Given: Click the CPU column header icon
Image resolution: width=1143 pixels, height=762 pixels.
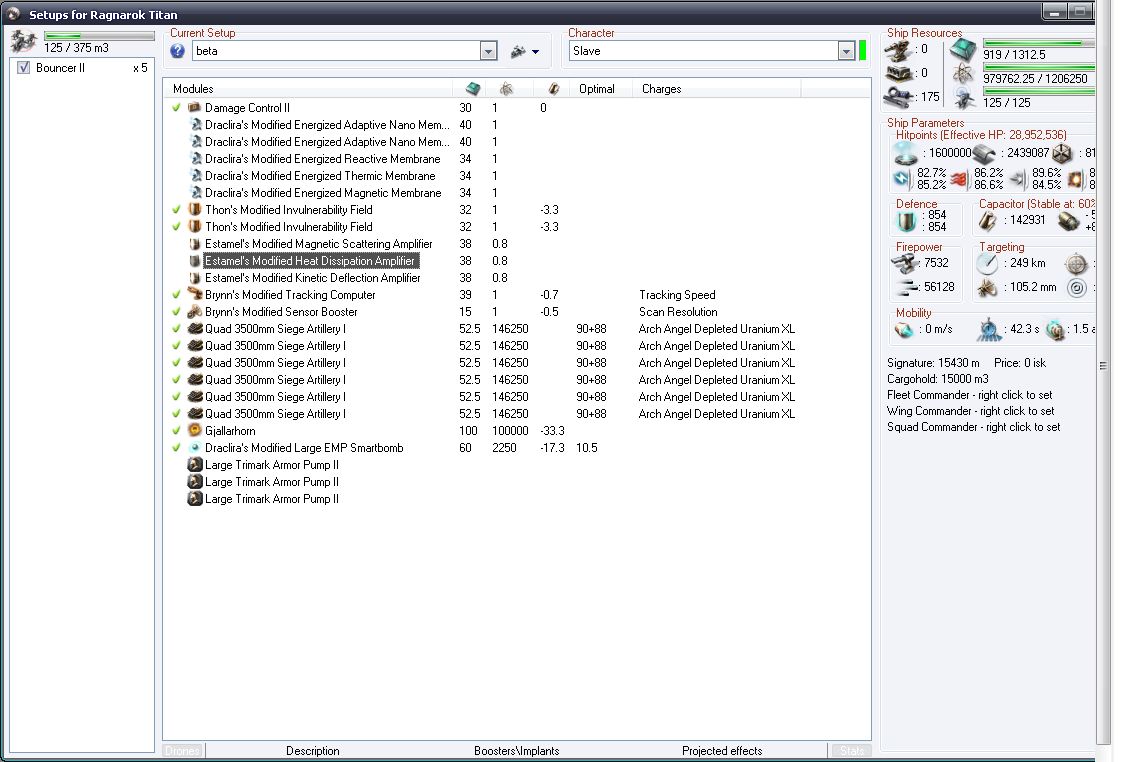Looking at the screenshot, I should click(x=473, y=89).
